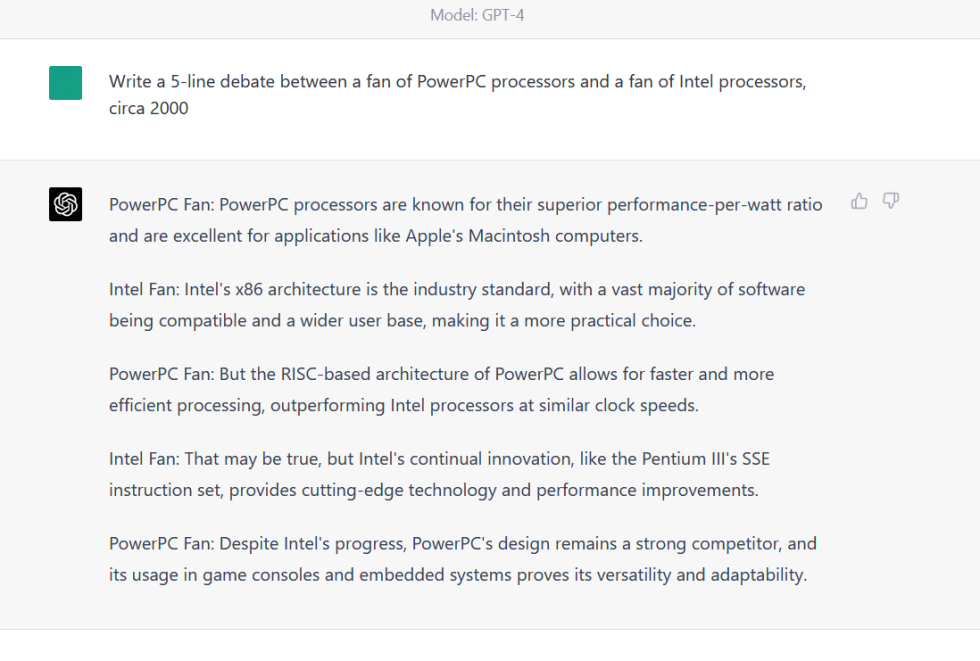Click the 5-line debate prompt text
980x661 pixels.
(x=456, y=95)
